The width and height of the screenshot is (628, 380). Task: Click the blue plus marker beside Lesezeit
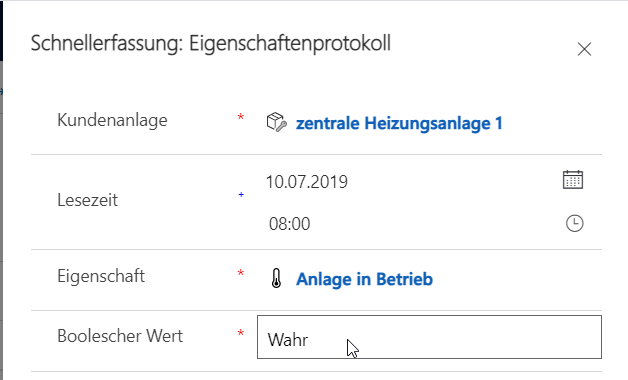pos(241,195)
